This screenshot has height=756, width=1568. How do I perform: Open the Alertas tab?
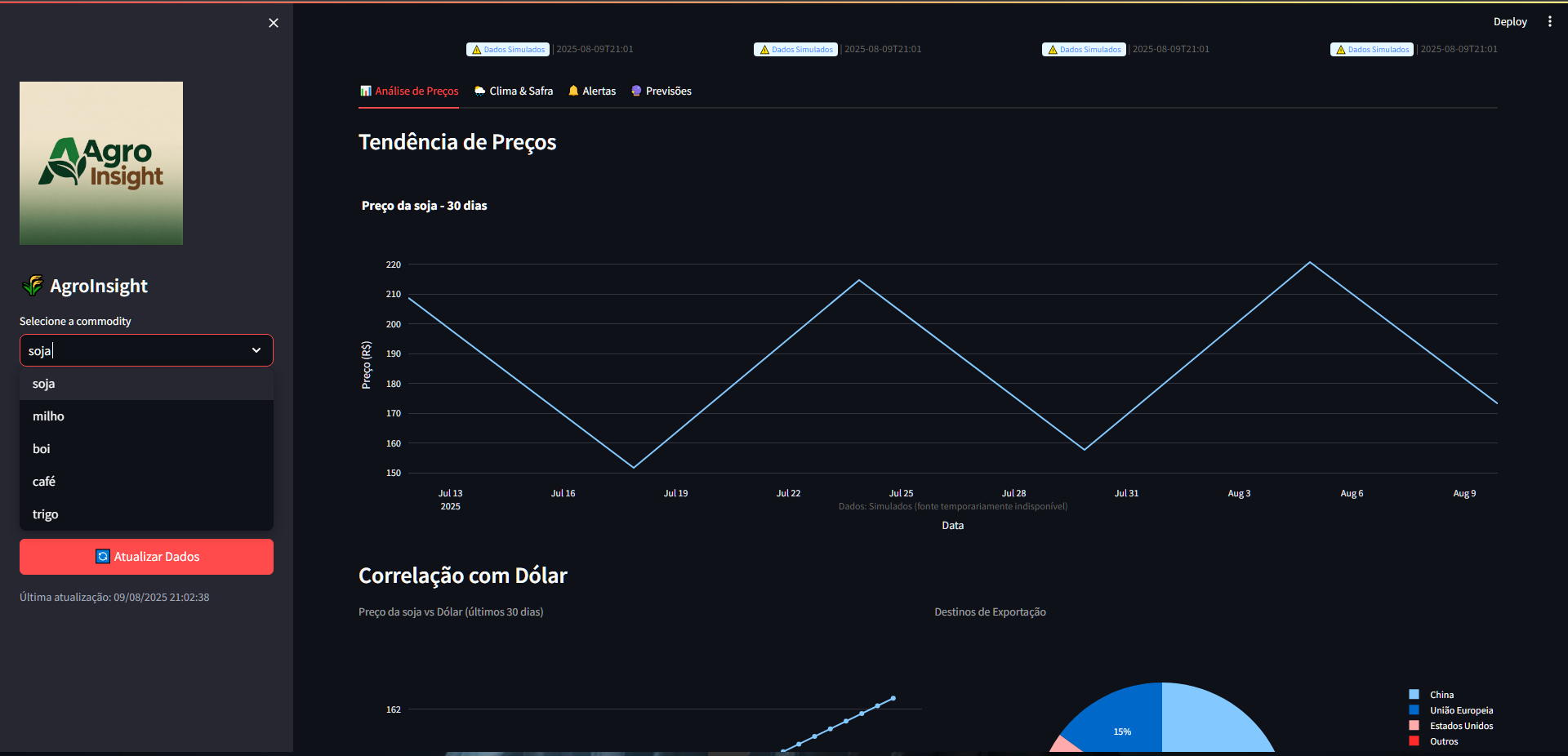tap(592, 91)
